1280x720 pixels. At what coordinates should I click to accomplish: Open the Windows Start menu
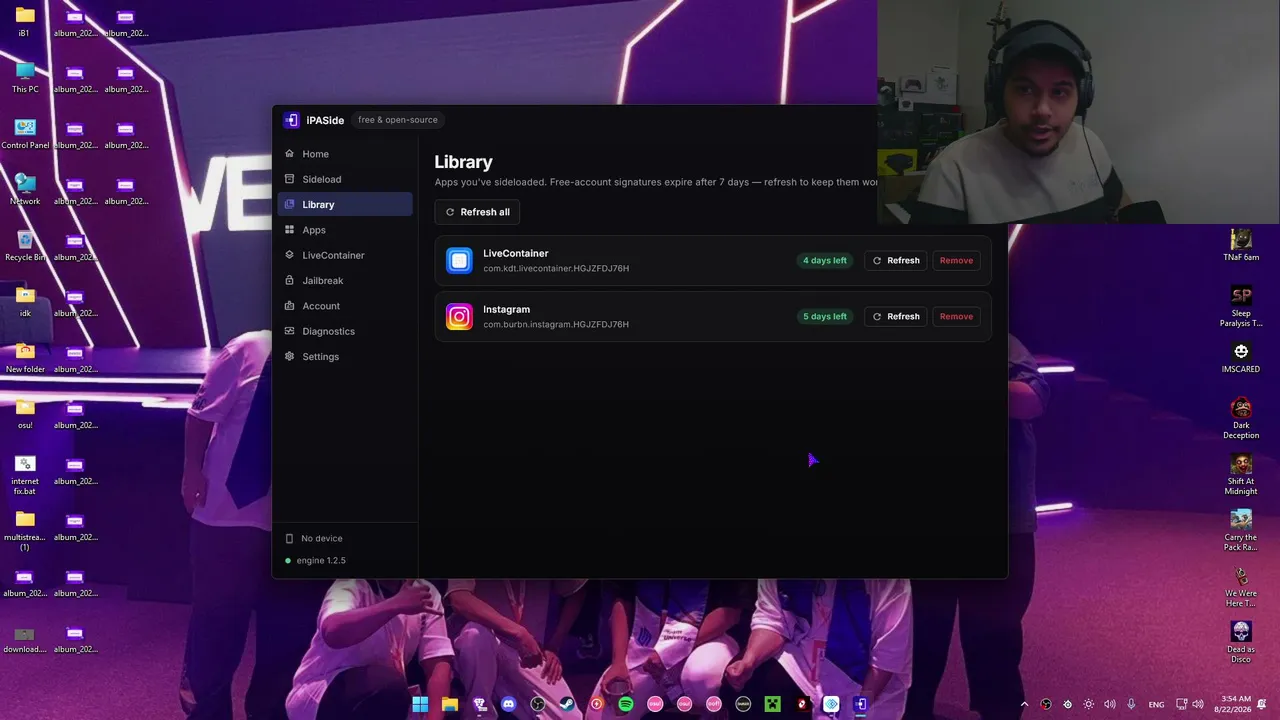420,704
